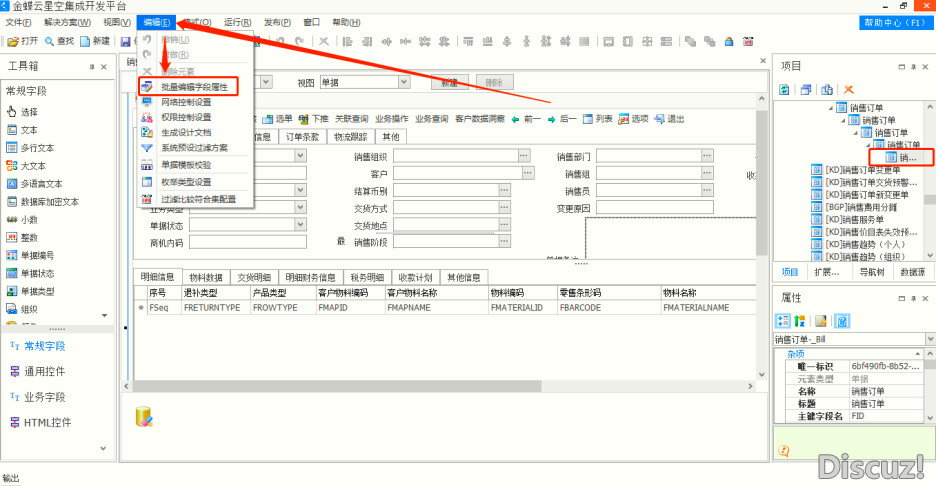Click the 帮助中心 (F1) button
This screenshot has height=486, width=936.
(895, 22)
